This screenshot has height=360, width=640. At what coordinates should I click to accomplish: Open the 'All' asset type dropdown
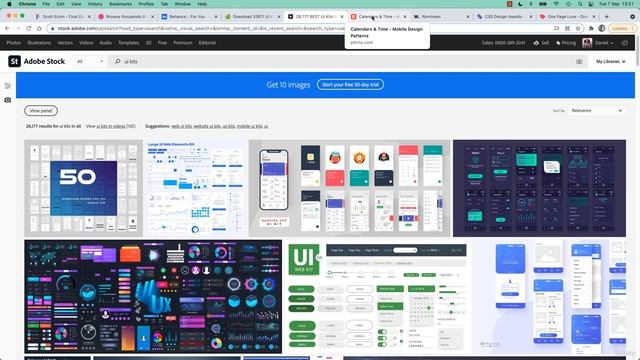[x=90, y=61]
